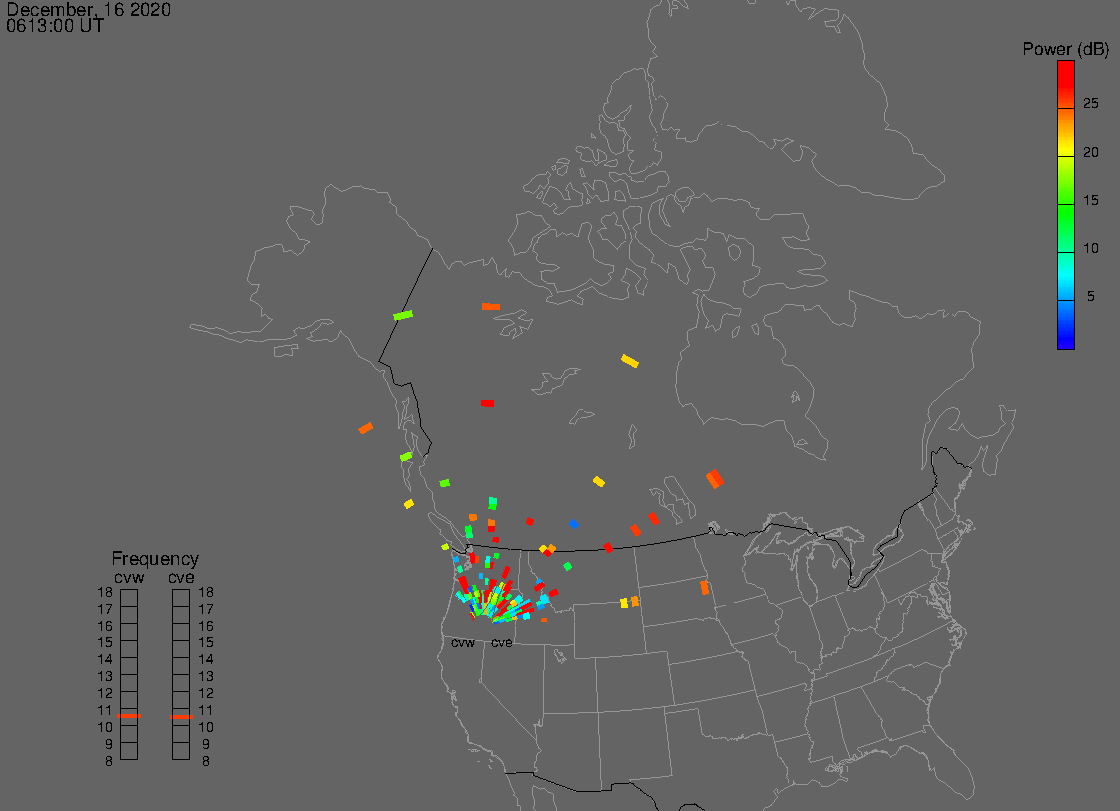Viewport: 1120px width, 811px height.
Task: Click the '8' label right of the cve bar
Action: click(x=206, y=762)
